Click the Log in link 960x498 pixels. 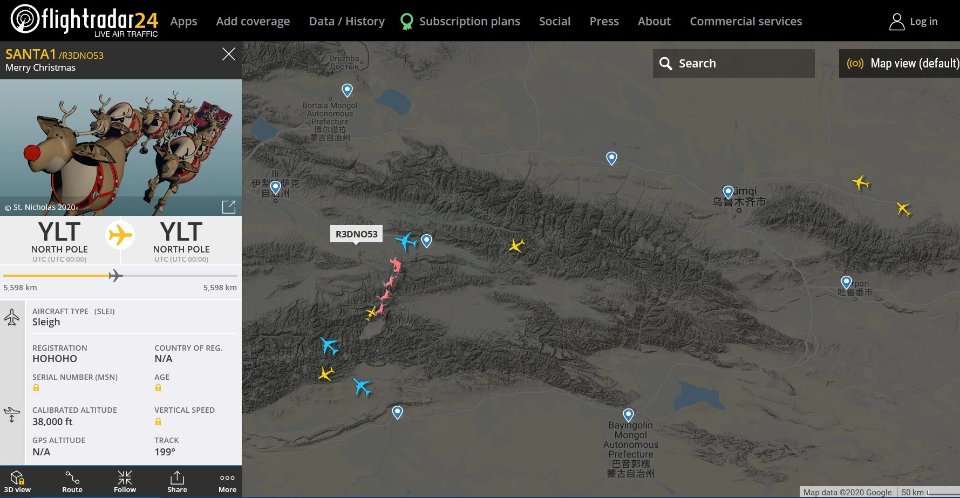pos(913,21)
